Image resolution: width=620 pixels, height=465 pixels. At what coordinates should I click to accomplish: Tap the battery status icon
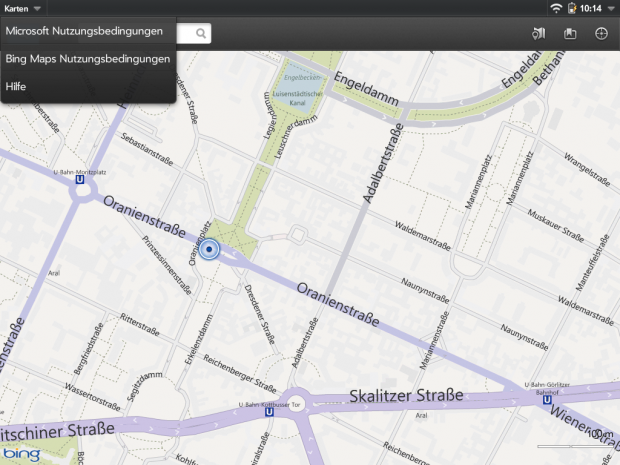click(x=571, y=8)
